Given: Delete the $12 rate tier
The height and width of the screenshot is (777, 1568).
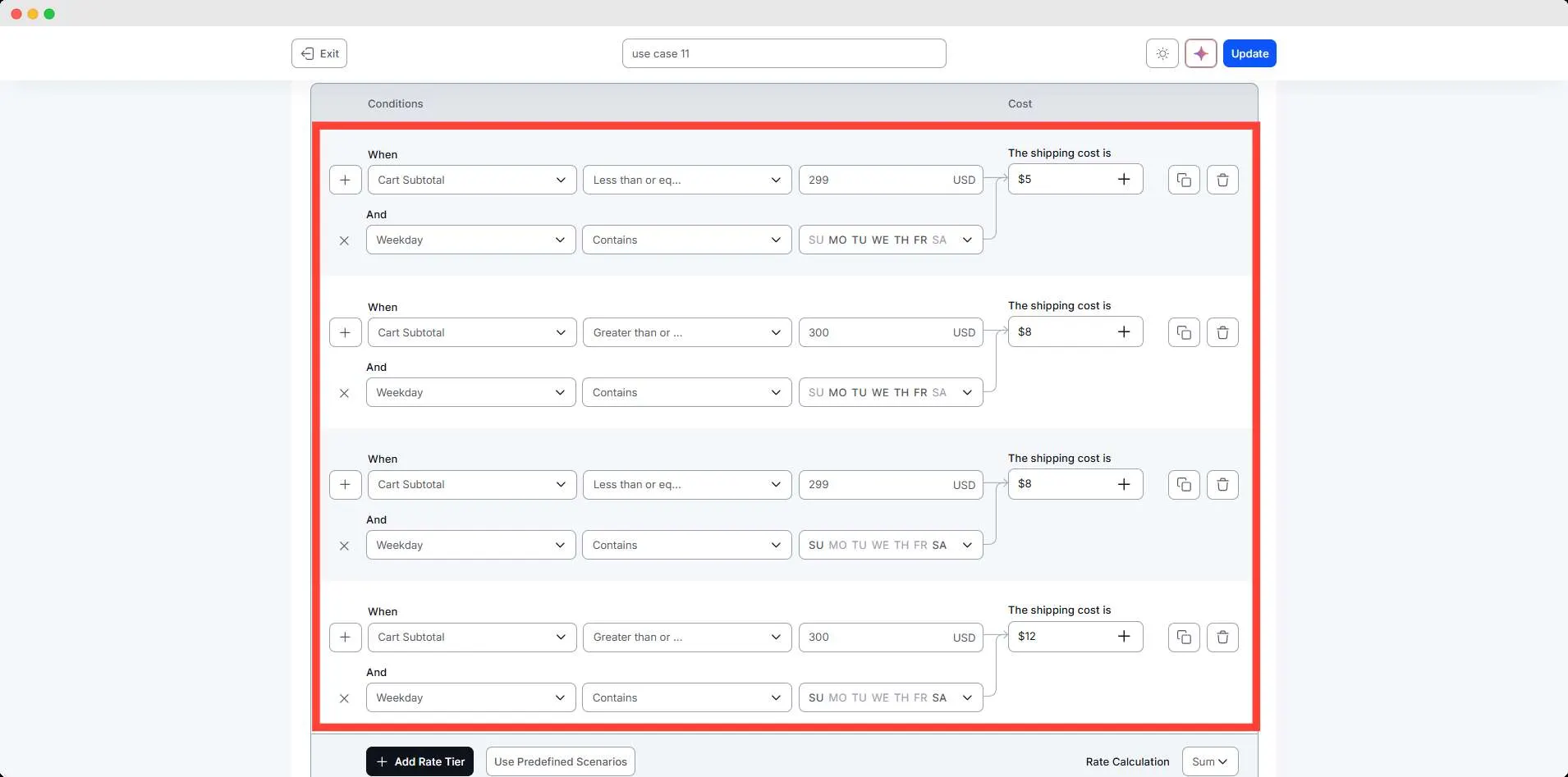Looking at the screenshot, I should pyautogui.click(x=1222, y=638).
